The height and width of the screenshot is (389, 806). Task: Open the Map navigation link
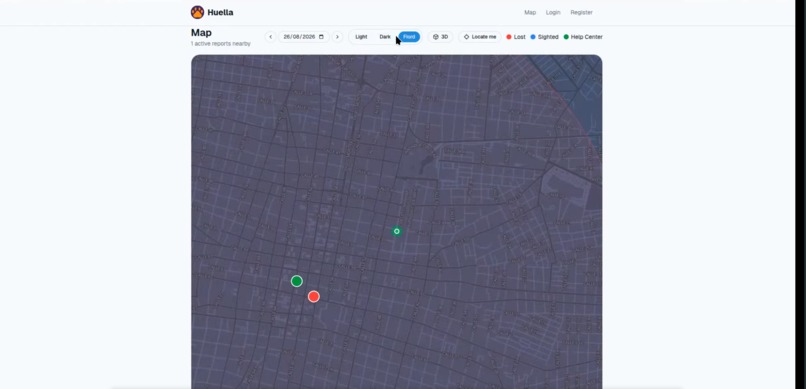(530, 12)
